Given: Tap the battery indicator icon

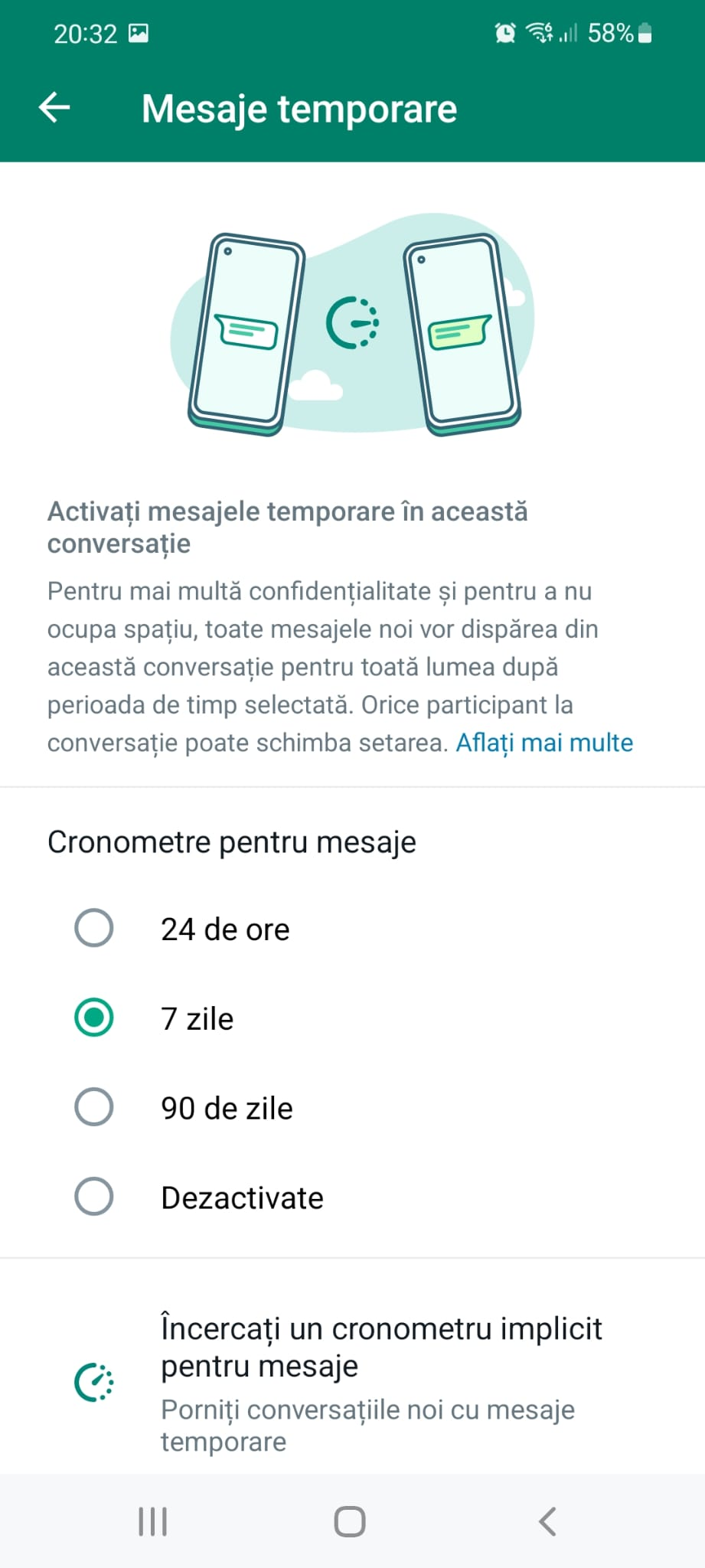Looking at the screenshot, I should [645, 33].
